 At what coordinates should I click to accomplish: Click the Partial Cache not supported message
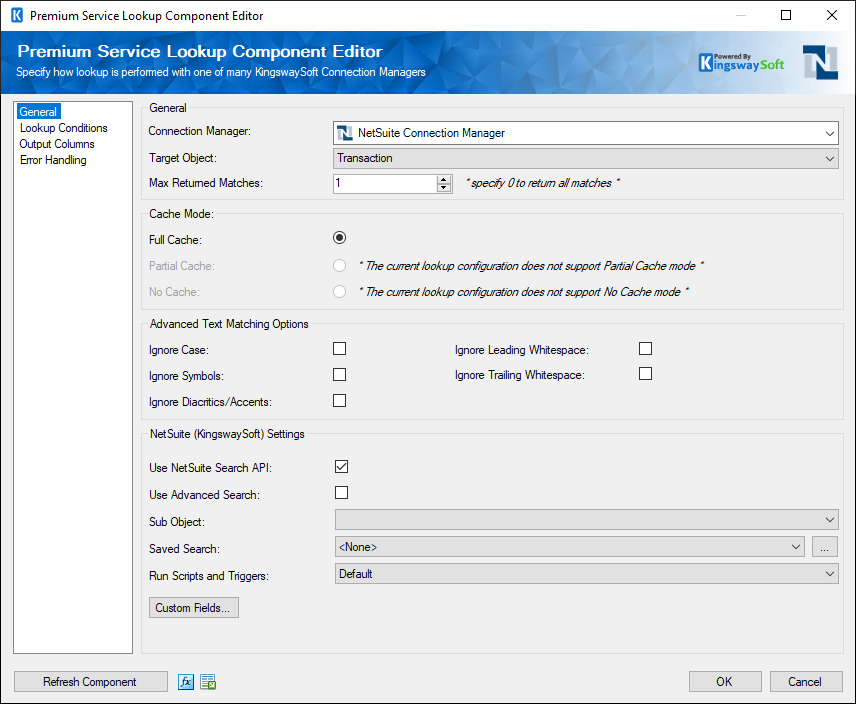[x=531, y=266]
